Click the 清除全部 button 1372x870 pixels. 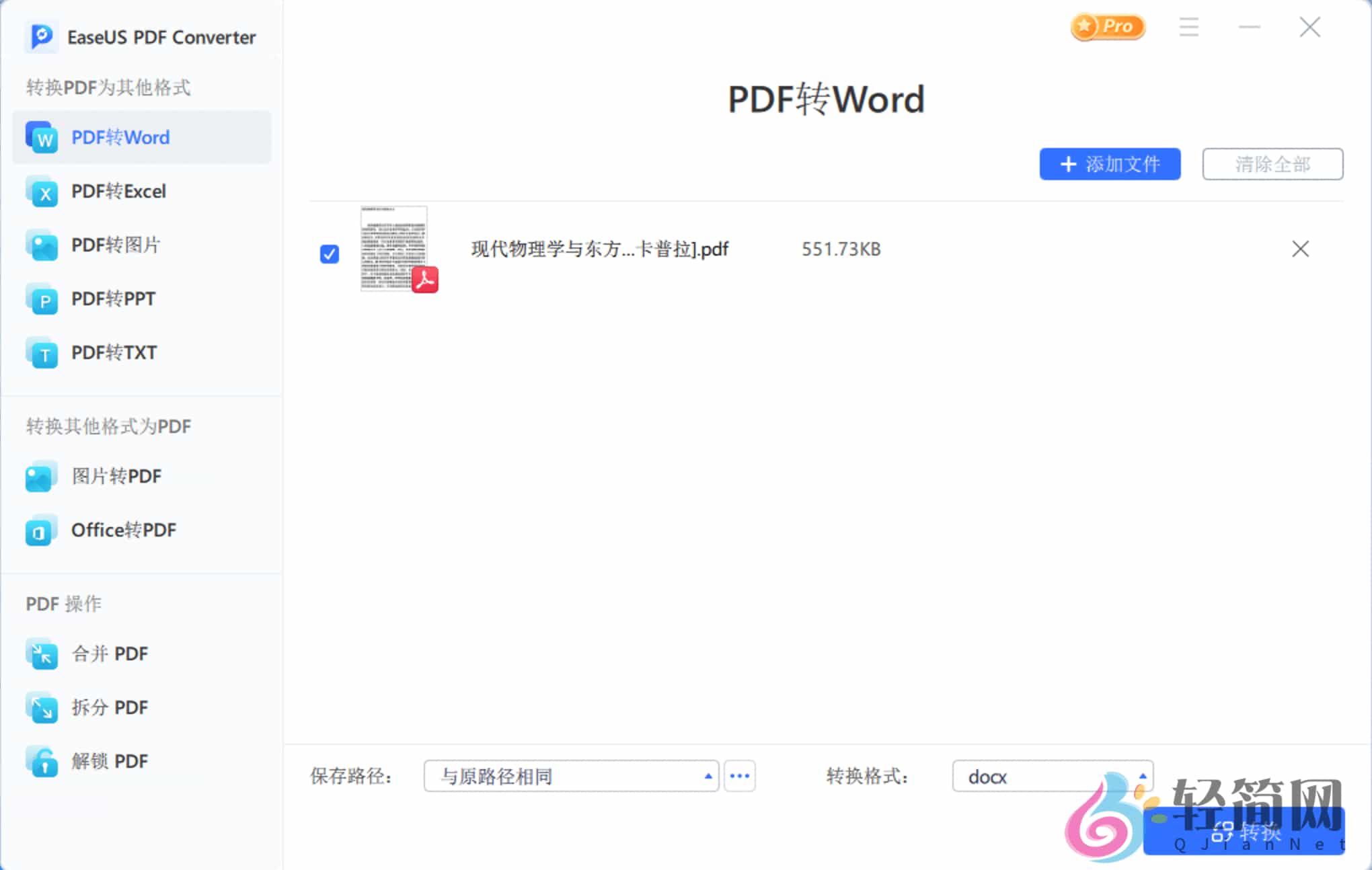pyautogui.click(x=1272, y=164)
